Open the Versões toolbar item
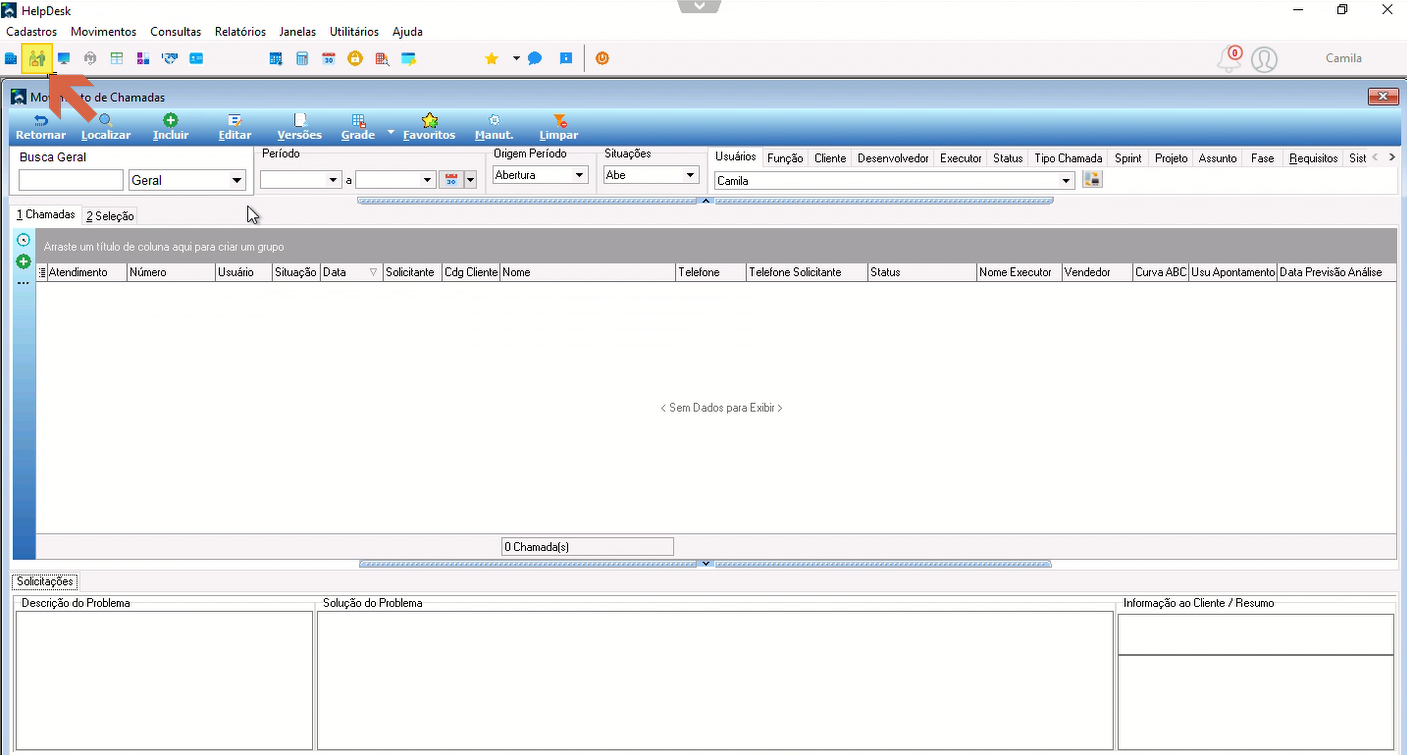The image size is (1407, 755). [300, 127]
